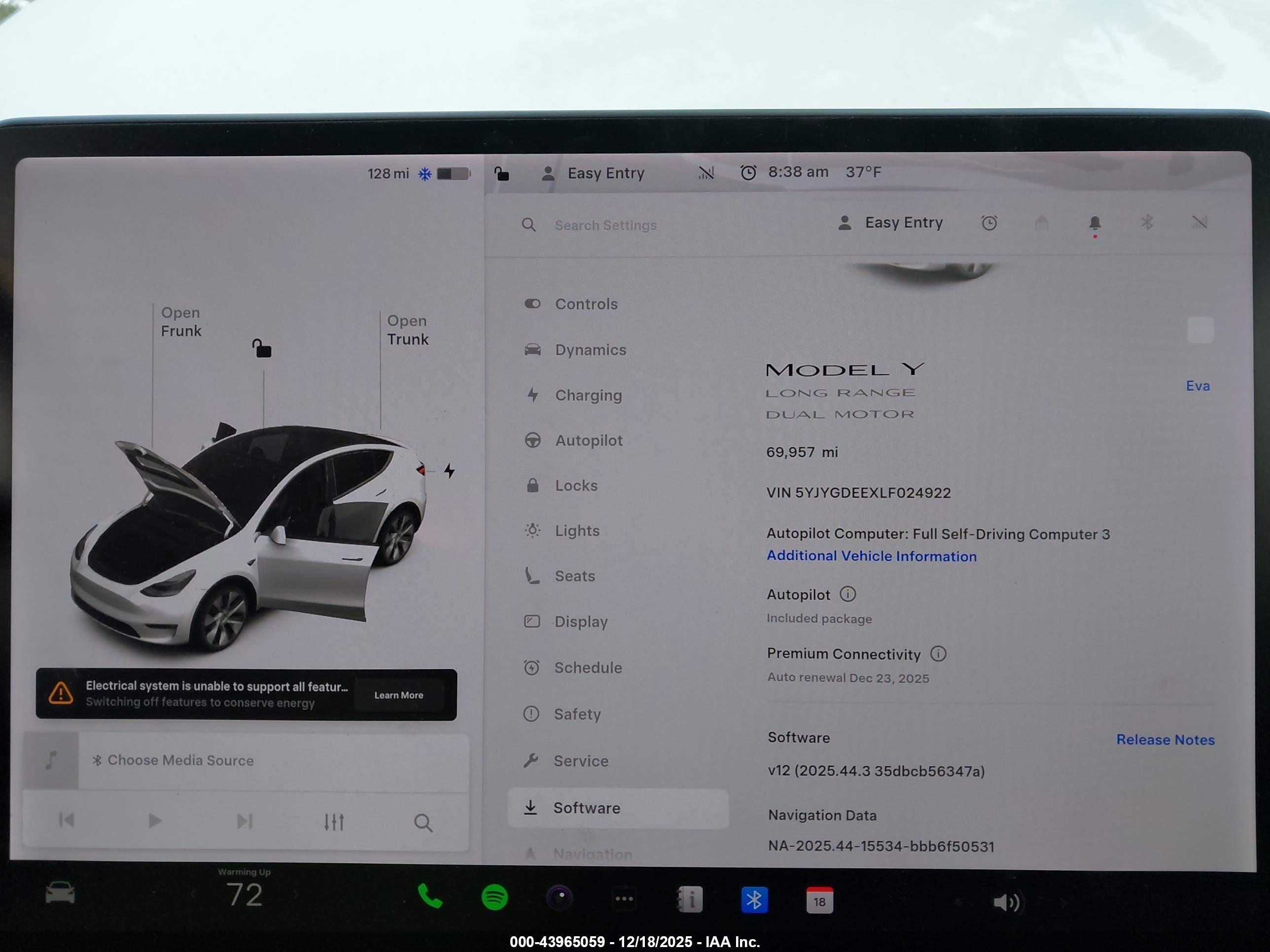
Task: Open the Easy Entry profile in settings header
Action: 890,223
